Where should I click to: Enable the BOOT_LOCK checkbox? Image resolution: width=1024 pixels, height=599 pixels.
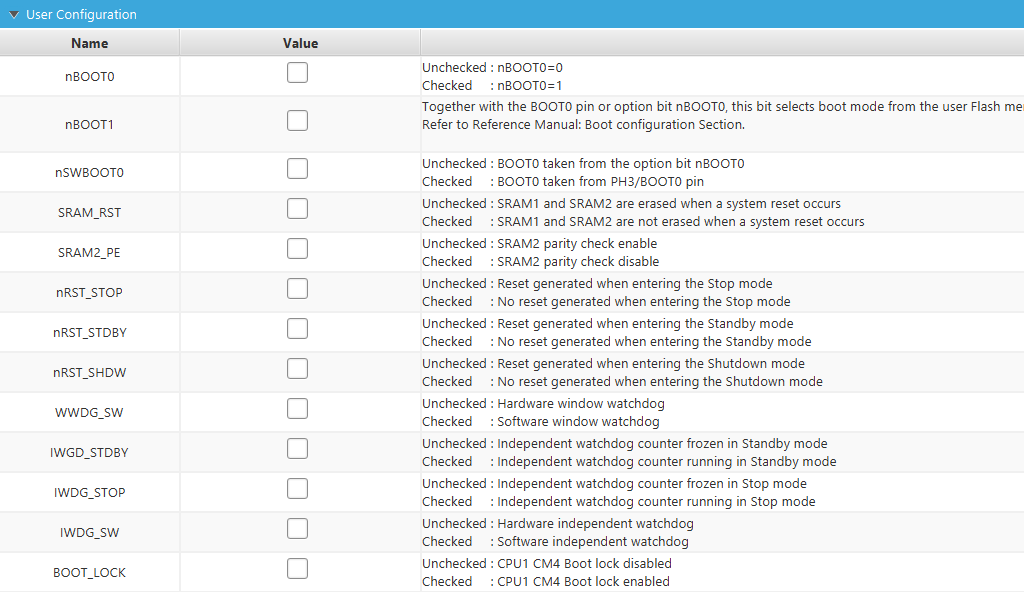(297, 569)
